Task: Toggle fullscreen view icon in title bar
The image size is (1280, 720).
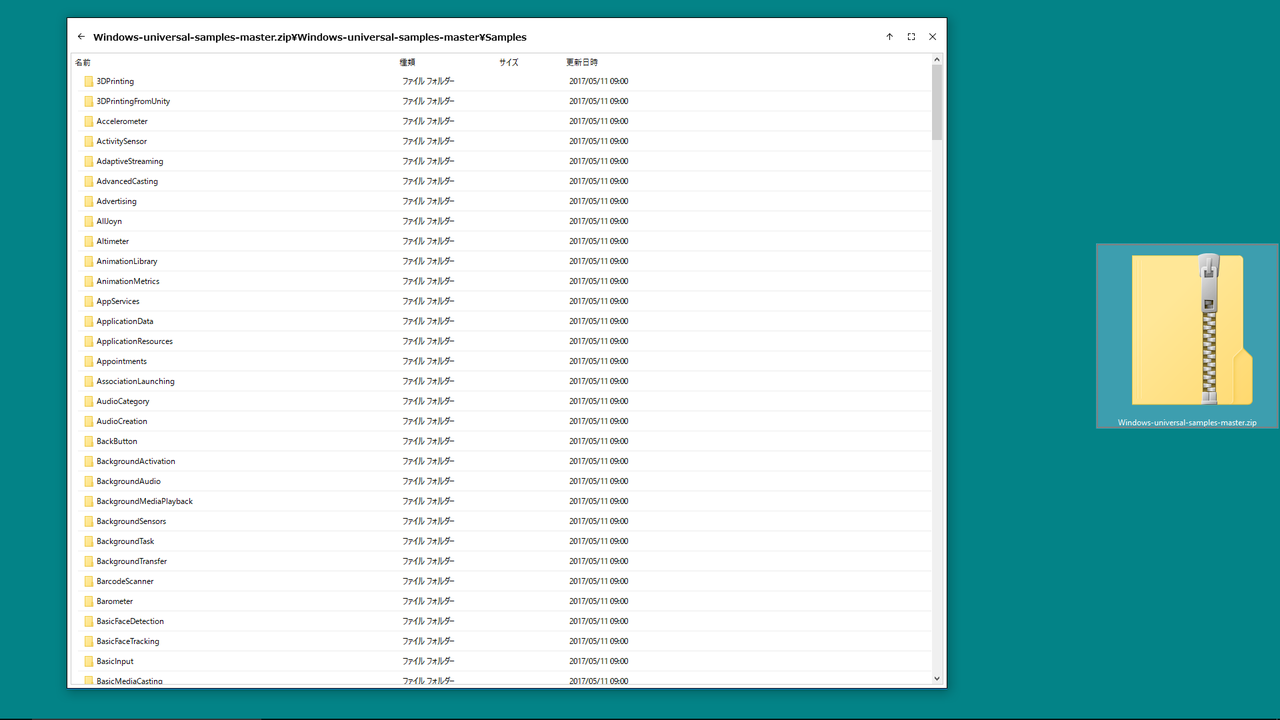Action: (x=911, y=37)
